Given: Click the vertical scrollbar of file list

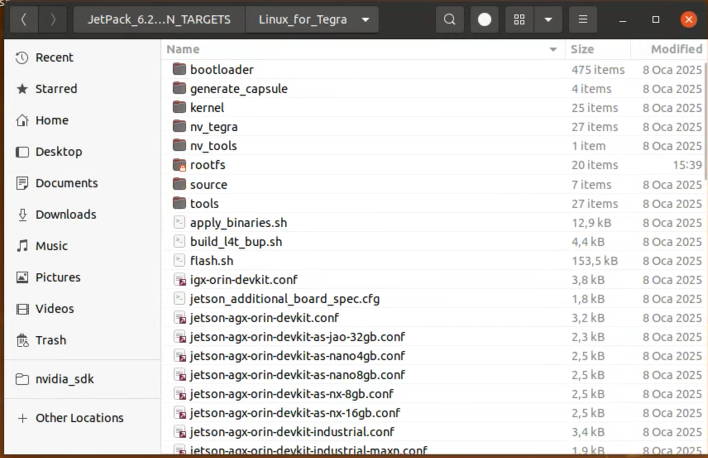Looking at the screenshot, I should click(x=705, y=122).
